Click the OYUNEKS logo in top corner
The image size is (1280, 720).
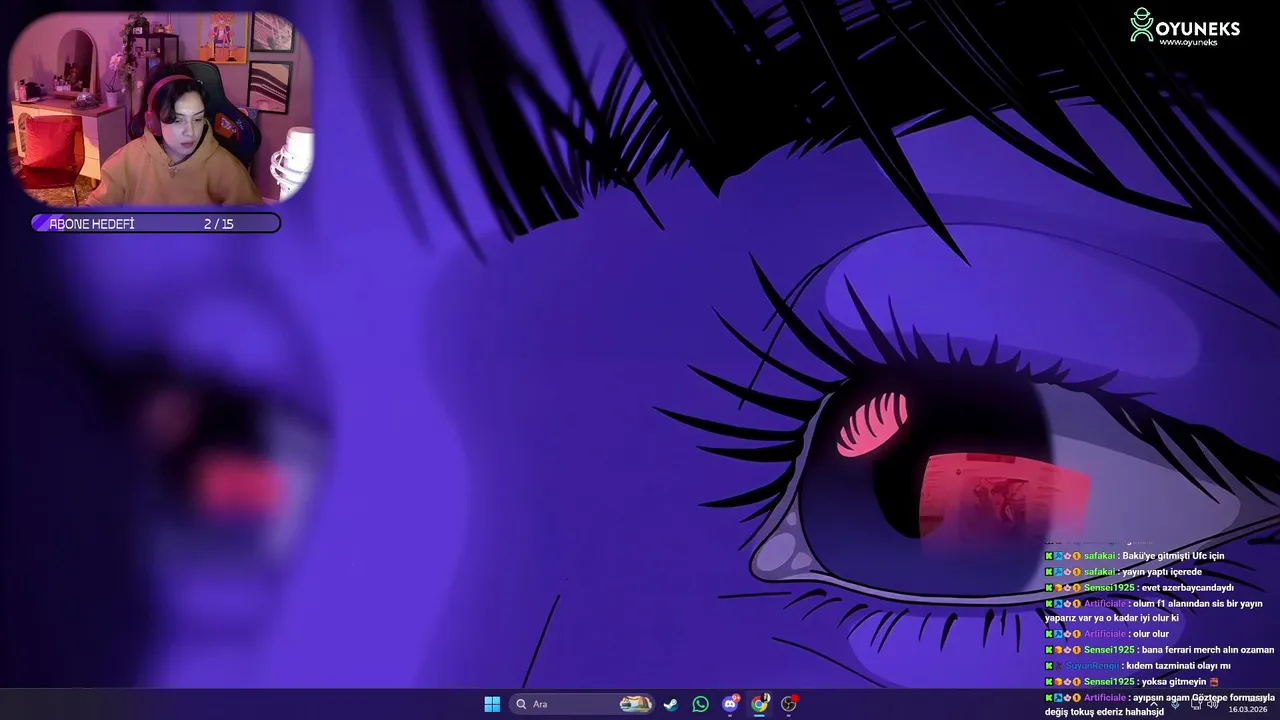point(1185,26)
